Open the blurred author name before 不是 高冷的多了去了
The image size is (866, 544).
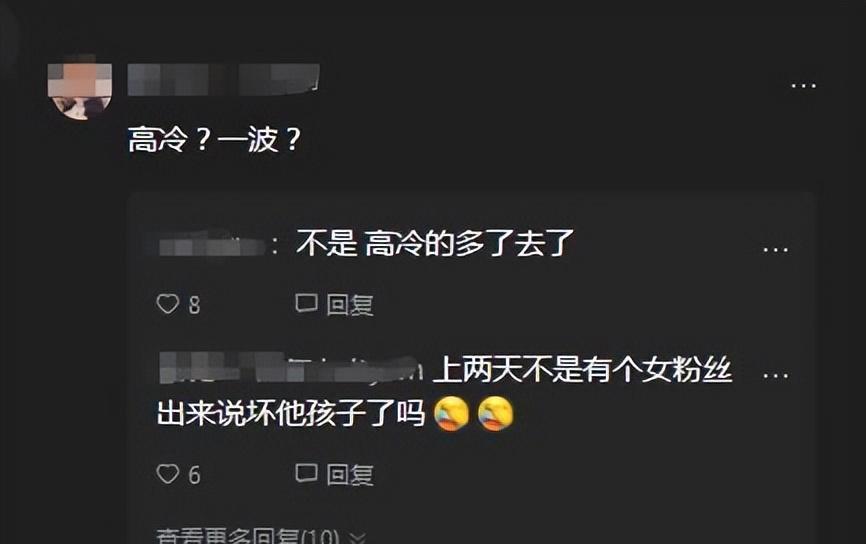pyautogui.click(x=212, y=245)
